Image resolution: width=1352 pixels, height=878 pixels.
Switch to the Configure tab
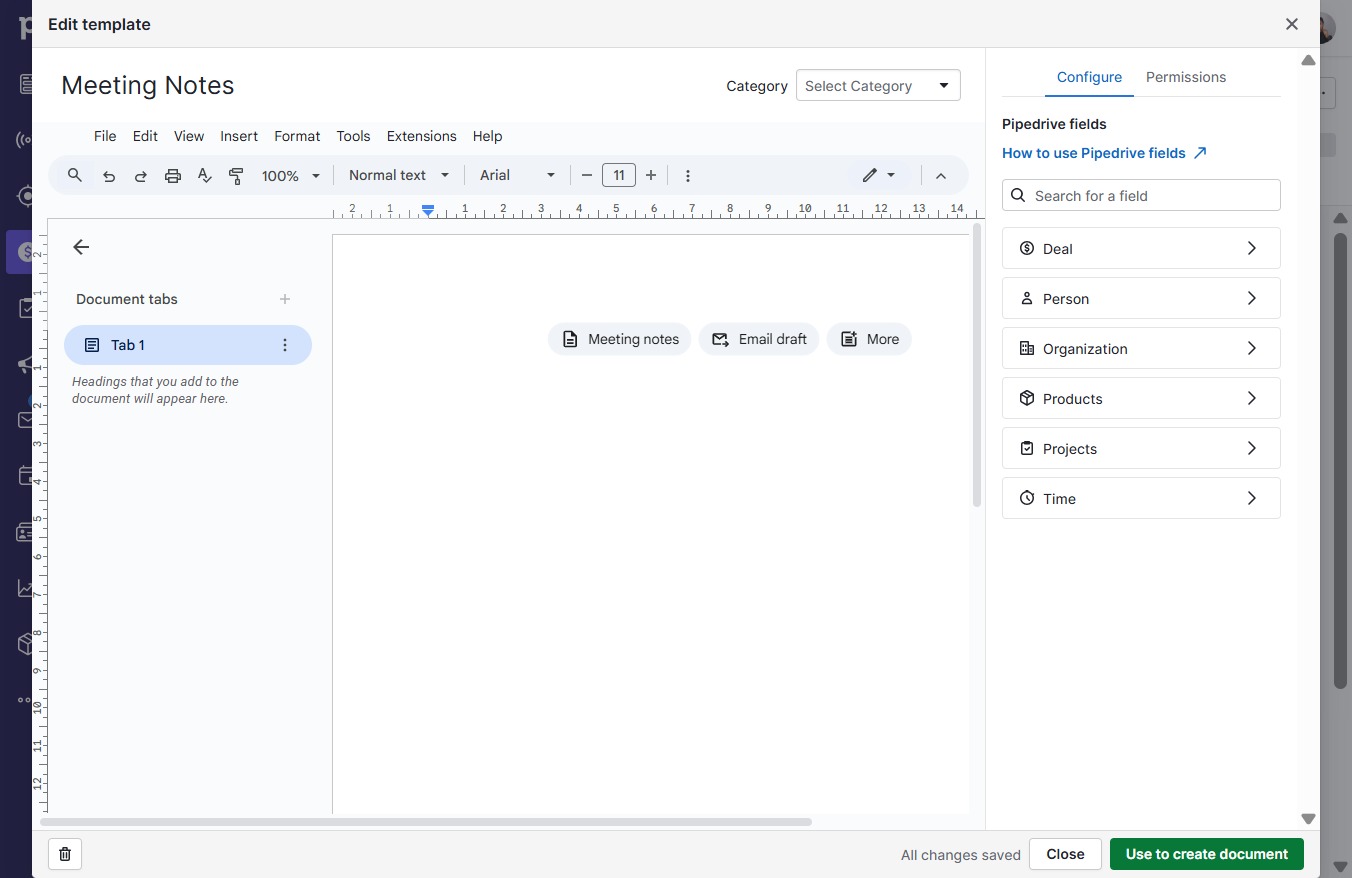1089,77
